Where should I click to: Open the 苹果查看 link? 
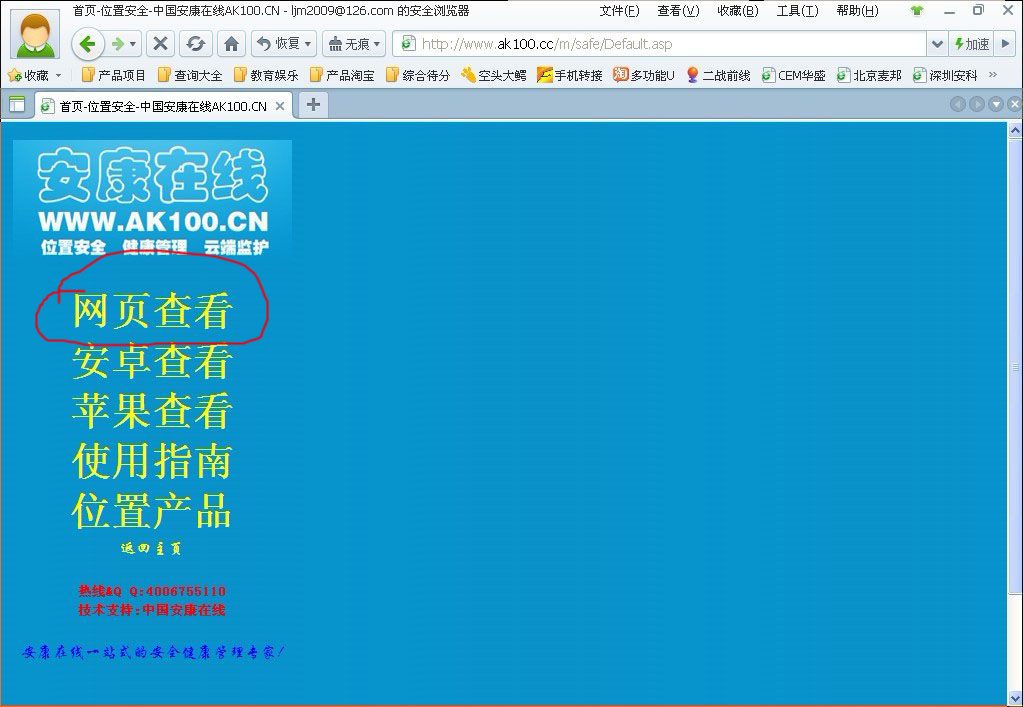tap(152, 411)
